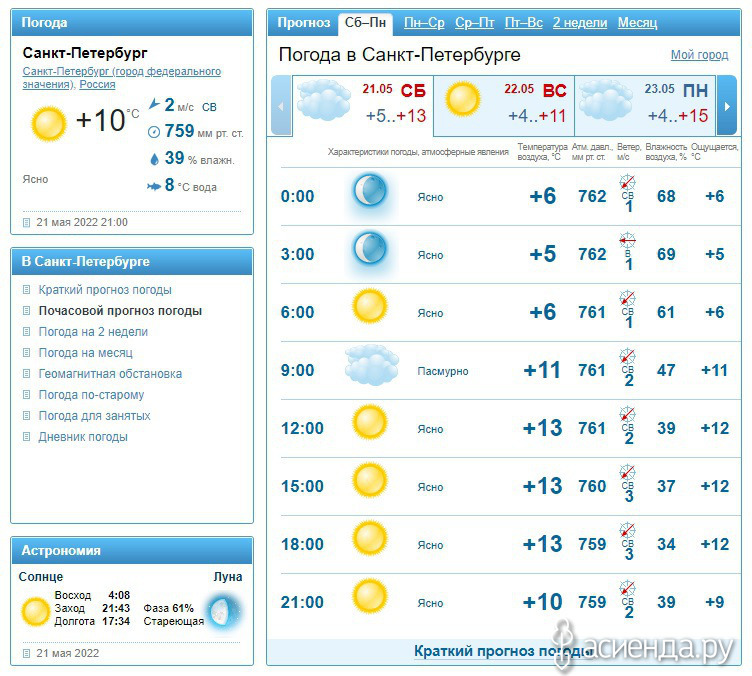
Task: Open Геомагнитная обстановка link
Action: tap(110, 374)
